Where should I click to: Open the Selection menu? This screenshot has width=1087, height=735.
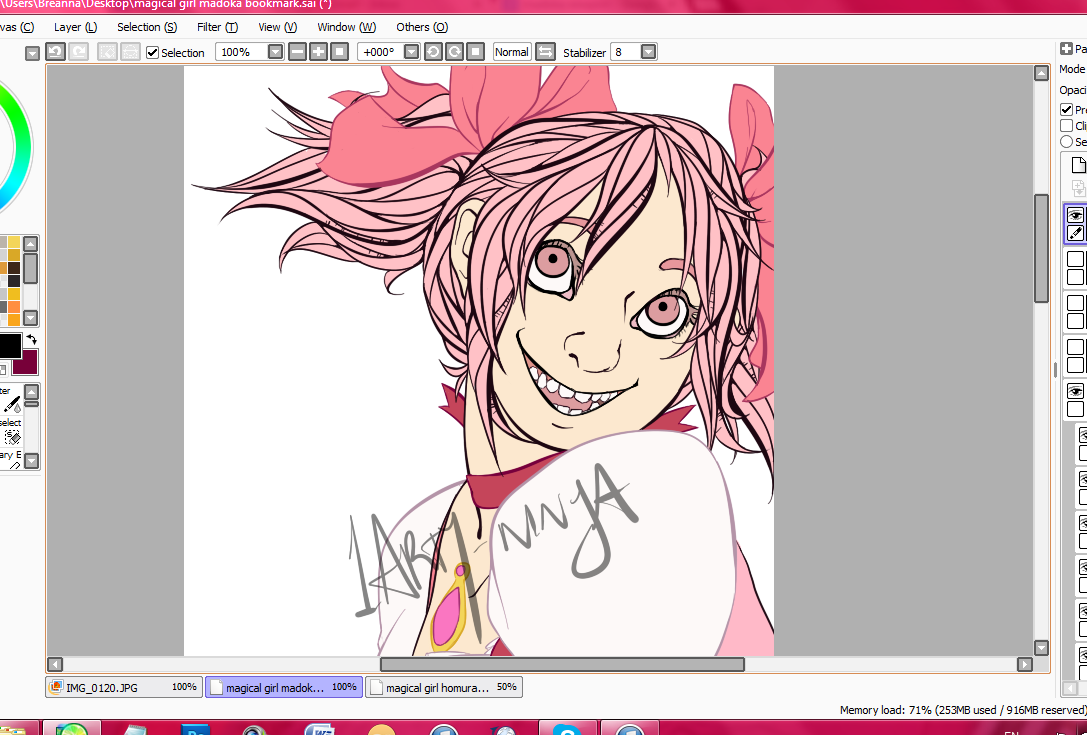[x=147, y=27]
